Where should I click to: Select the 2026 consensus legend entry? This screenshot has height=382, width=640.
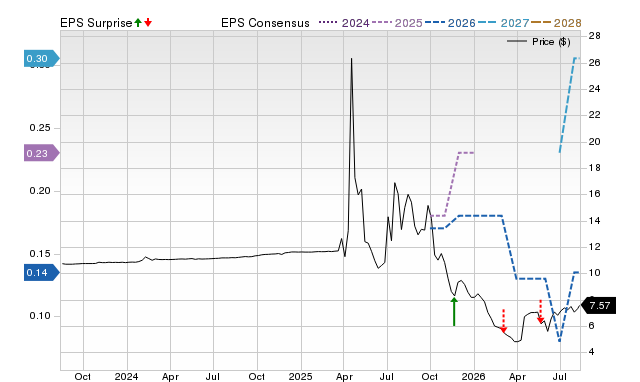pos(450,23)
